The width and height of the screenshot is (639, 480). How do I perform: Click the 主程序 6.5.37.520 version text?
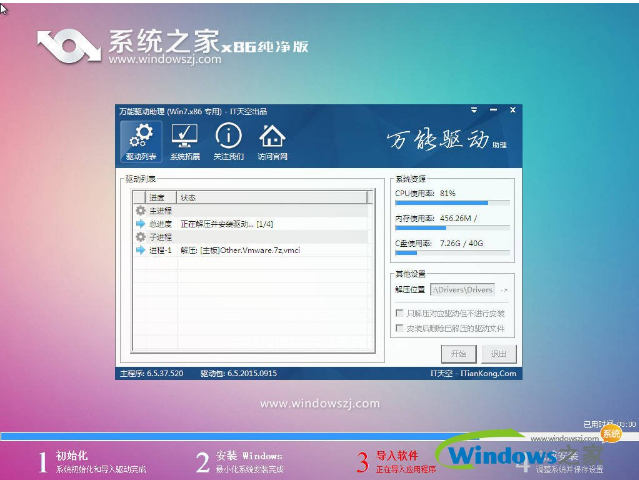point(152,373)
